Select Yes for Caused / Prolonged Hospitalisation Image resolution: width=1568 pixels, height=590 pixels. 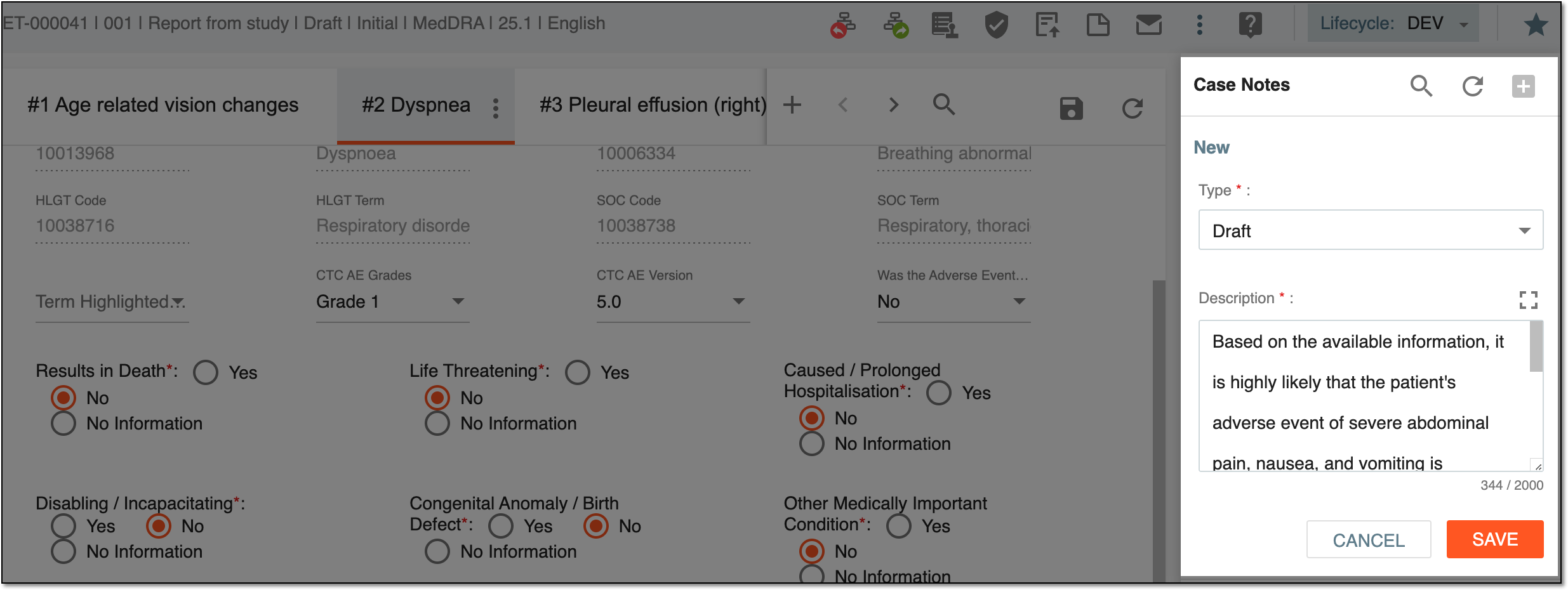[939, 393]
